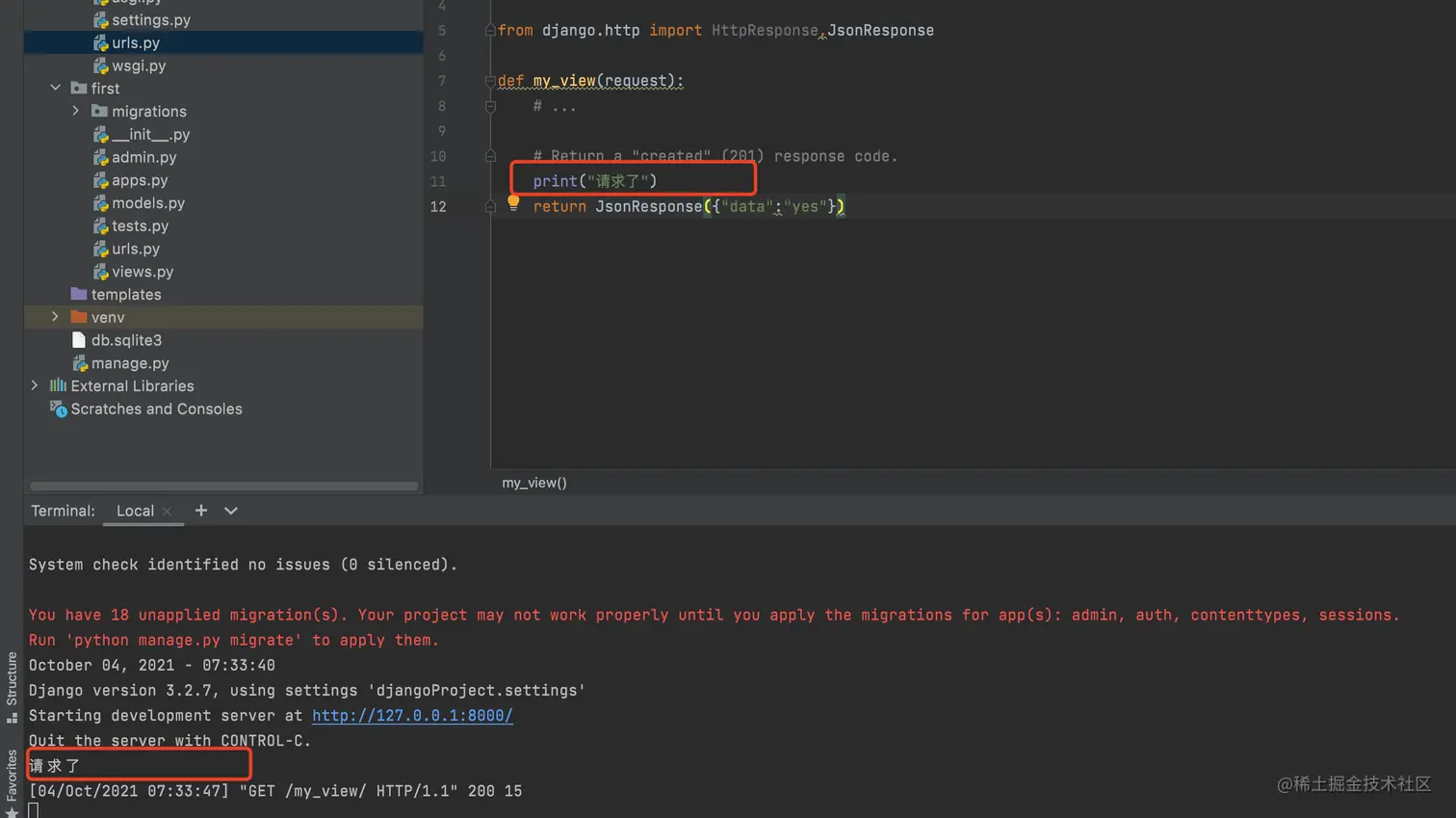Screen dimensions: 1456x818
Task: Click the lightbulb intention icon on line 12
Action: click(513, 203)
